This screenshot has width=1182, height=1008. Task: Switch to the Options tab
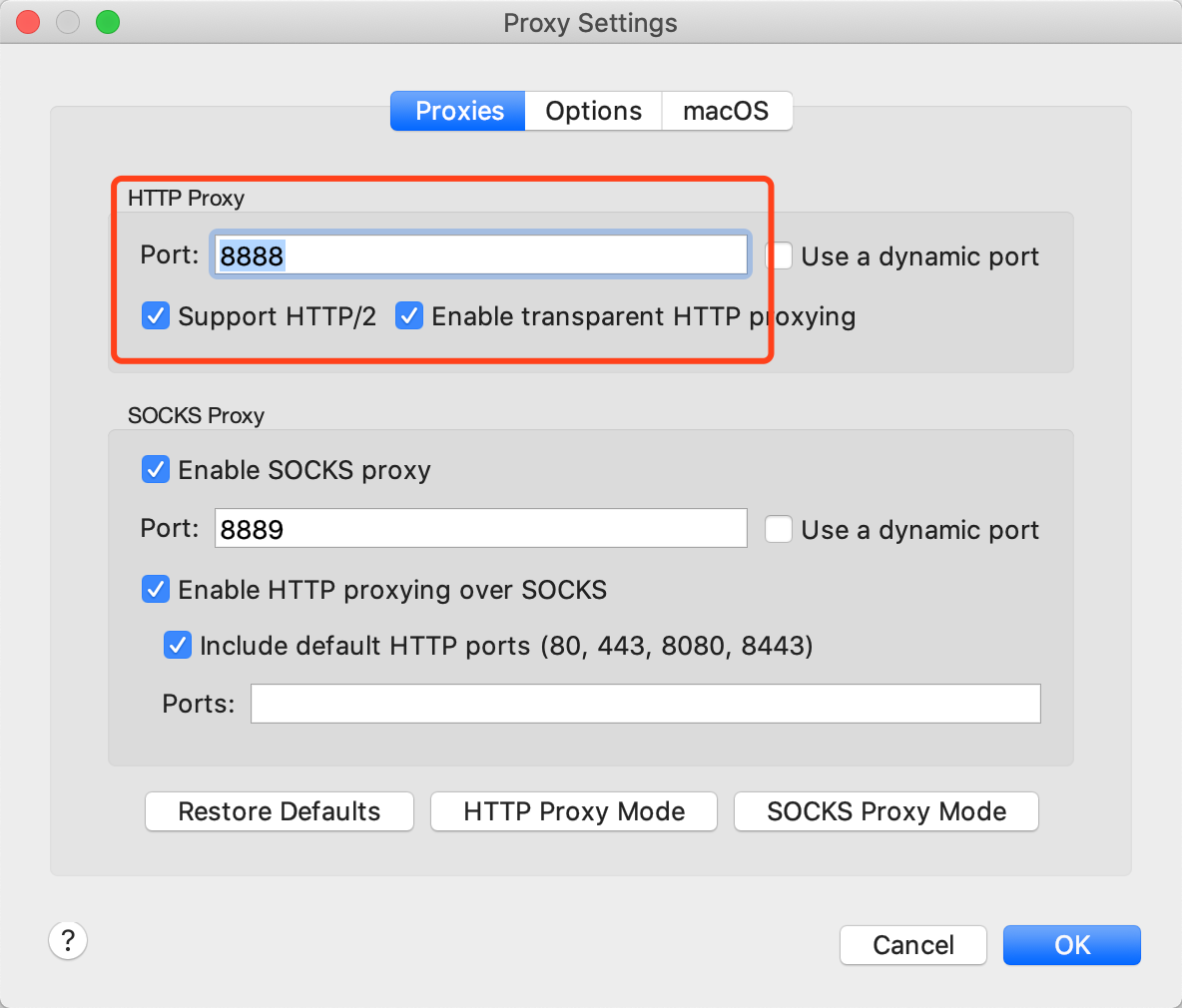point(592,111)
